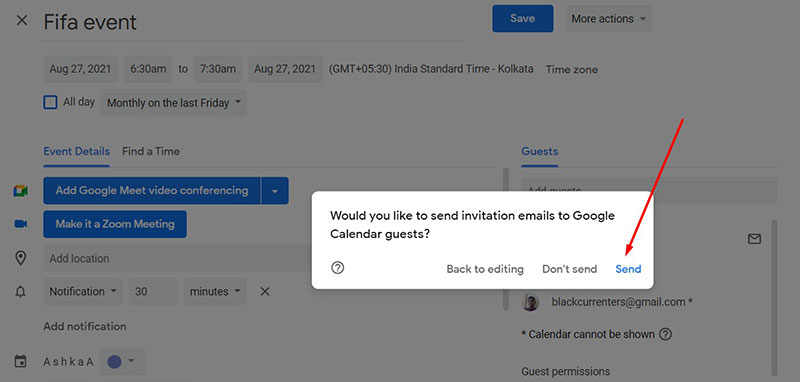
Task: Click the envelope email guests icon
Action: (755, 239)
